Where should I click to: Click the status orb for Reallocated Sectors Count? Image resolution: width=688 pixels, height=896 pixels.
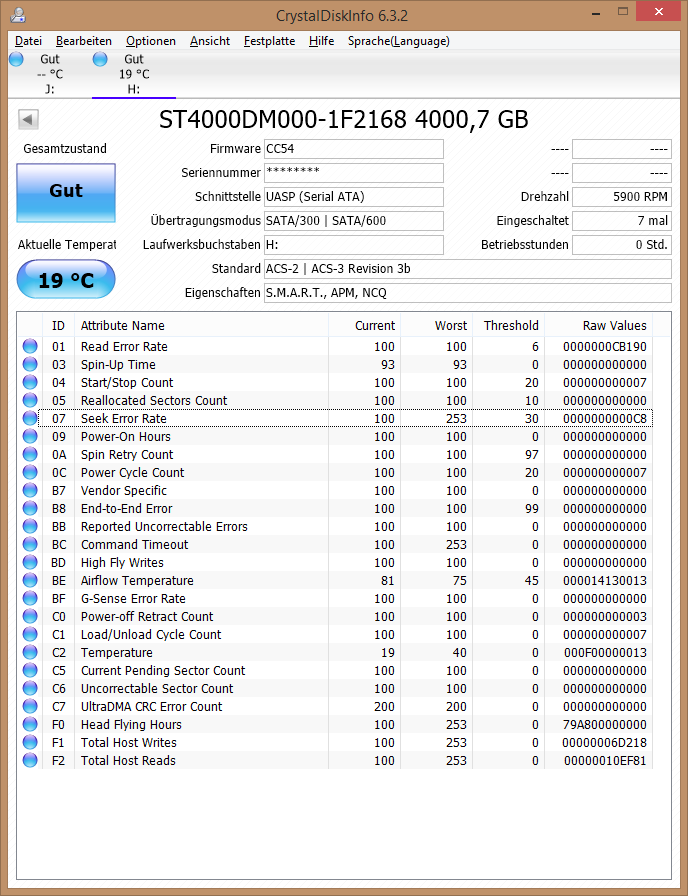click(30, 400)
